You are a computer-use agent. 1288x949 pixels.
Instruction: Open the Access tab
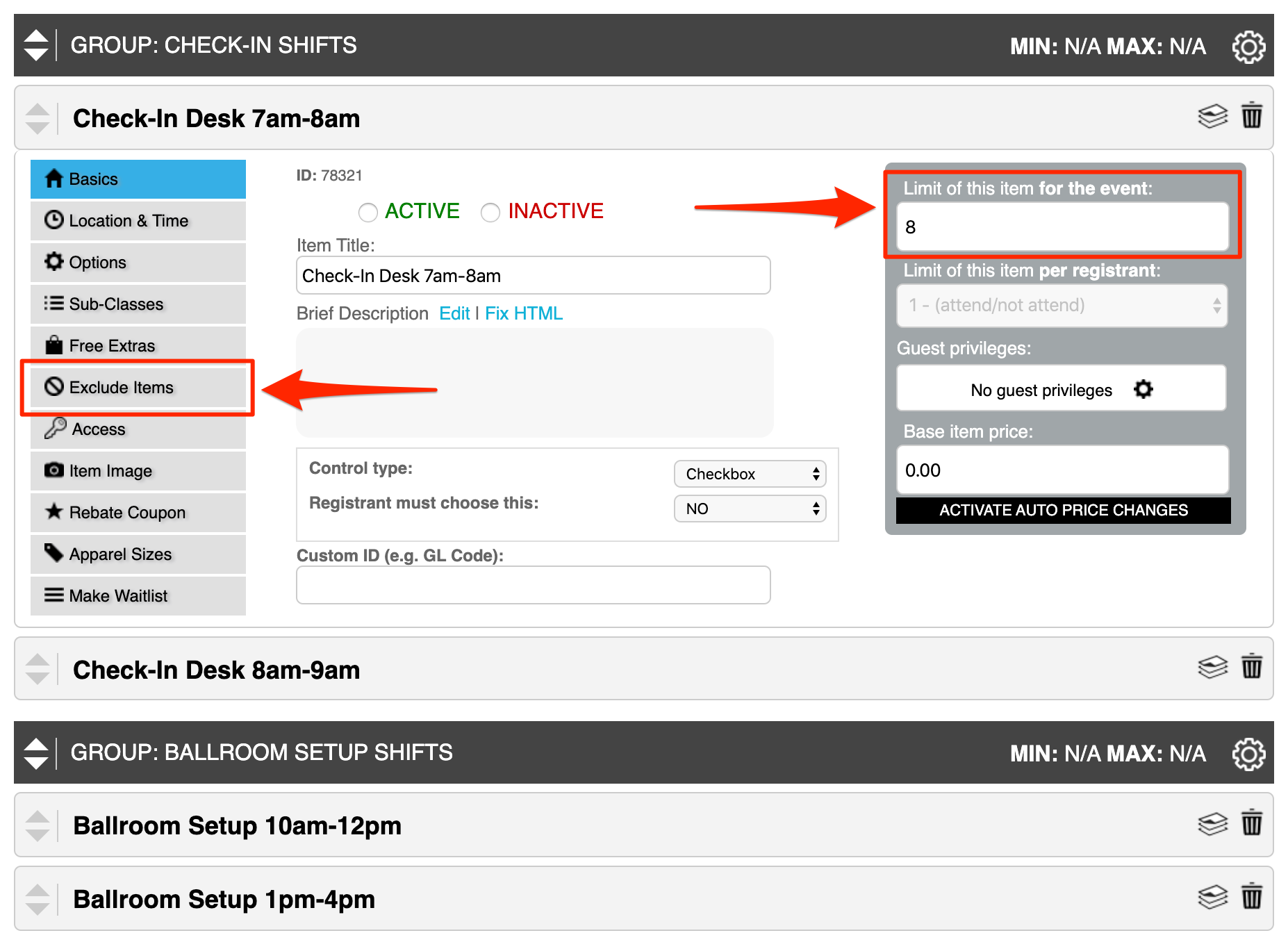(138, 429)
